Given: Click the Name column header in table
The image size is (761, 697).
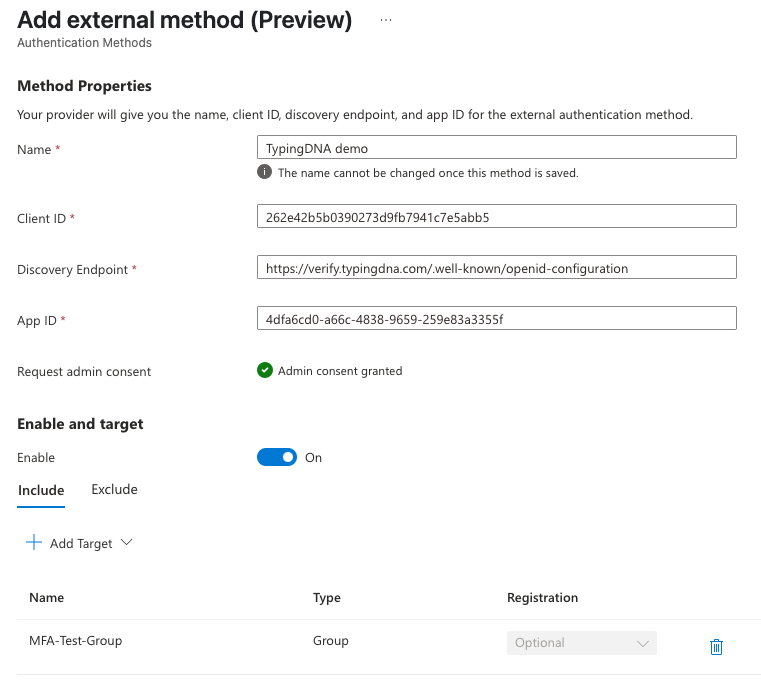Looking at the screenshot, I should tap(47, 597).
